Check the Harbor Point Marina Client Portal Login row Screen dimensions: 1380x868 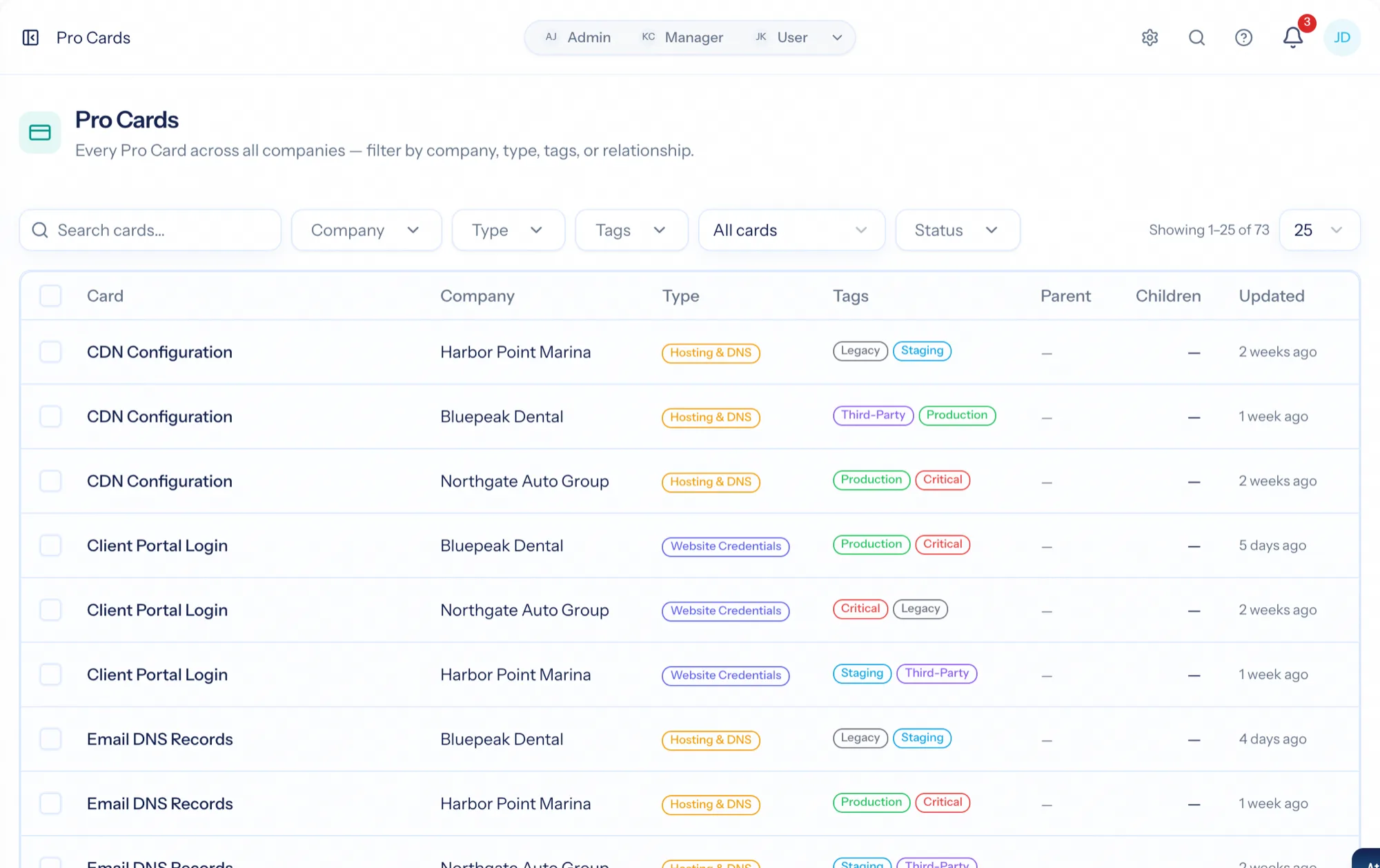50,675
